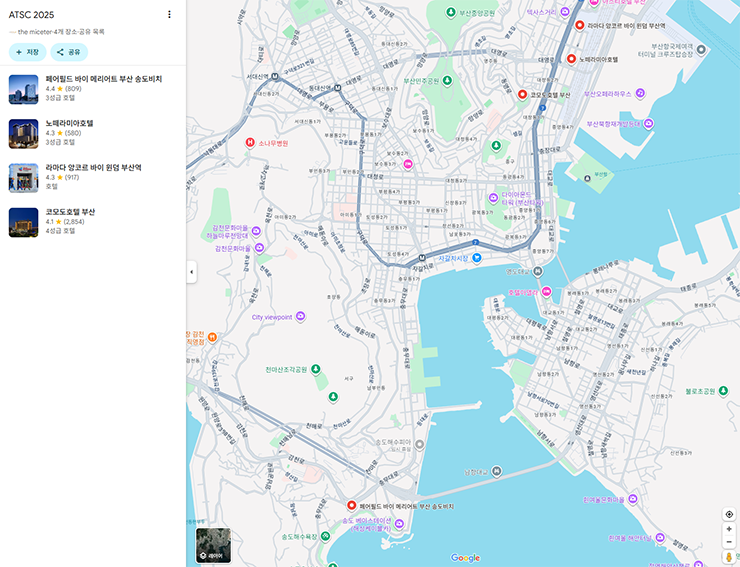Click the 코모도호텔 부산 thumbnail image
This screenshot has width=740, height=567.
click(x=23, y=222)
